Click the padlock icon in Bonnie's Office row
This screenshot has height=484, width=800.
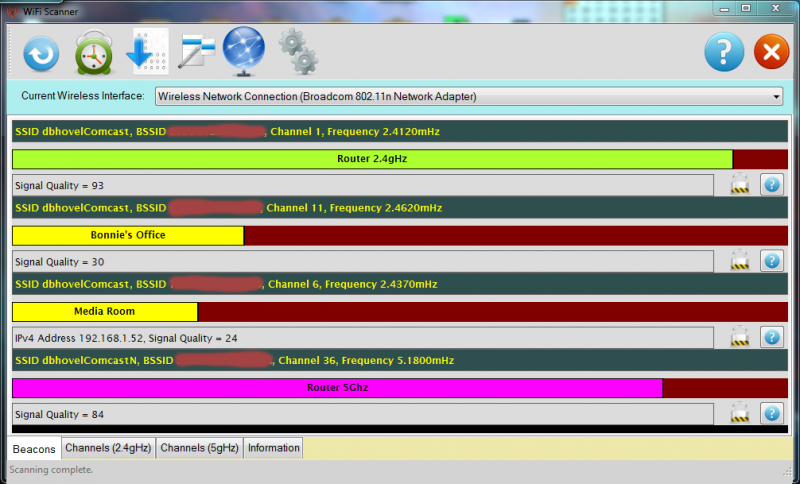[x=740, y=261]
